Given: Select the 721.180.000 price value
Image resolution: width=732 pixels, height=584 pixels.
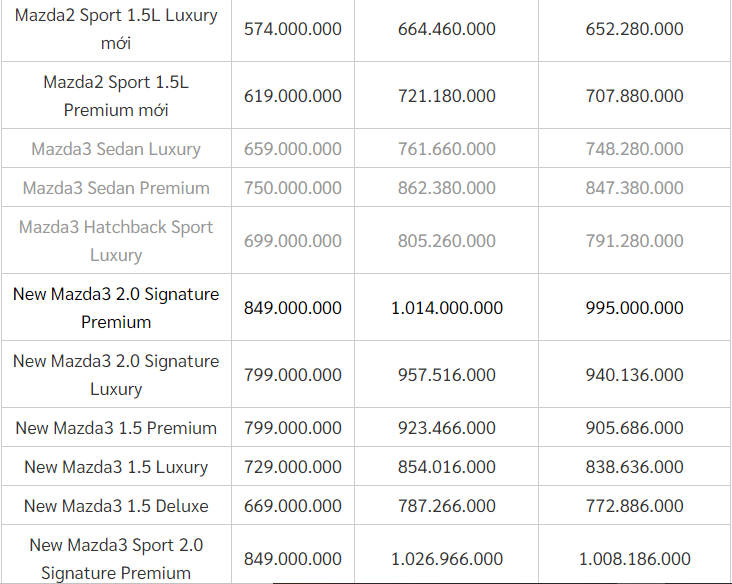Looking at the screenshot, I should click(446, 96).
